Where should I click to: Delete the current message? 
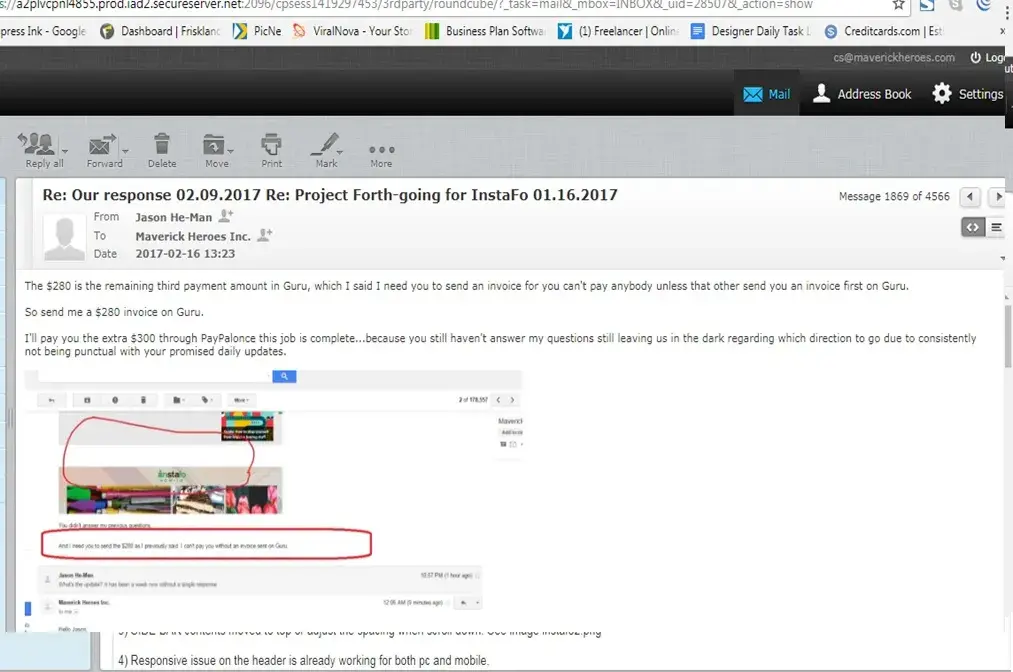(161, 150)
